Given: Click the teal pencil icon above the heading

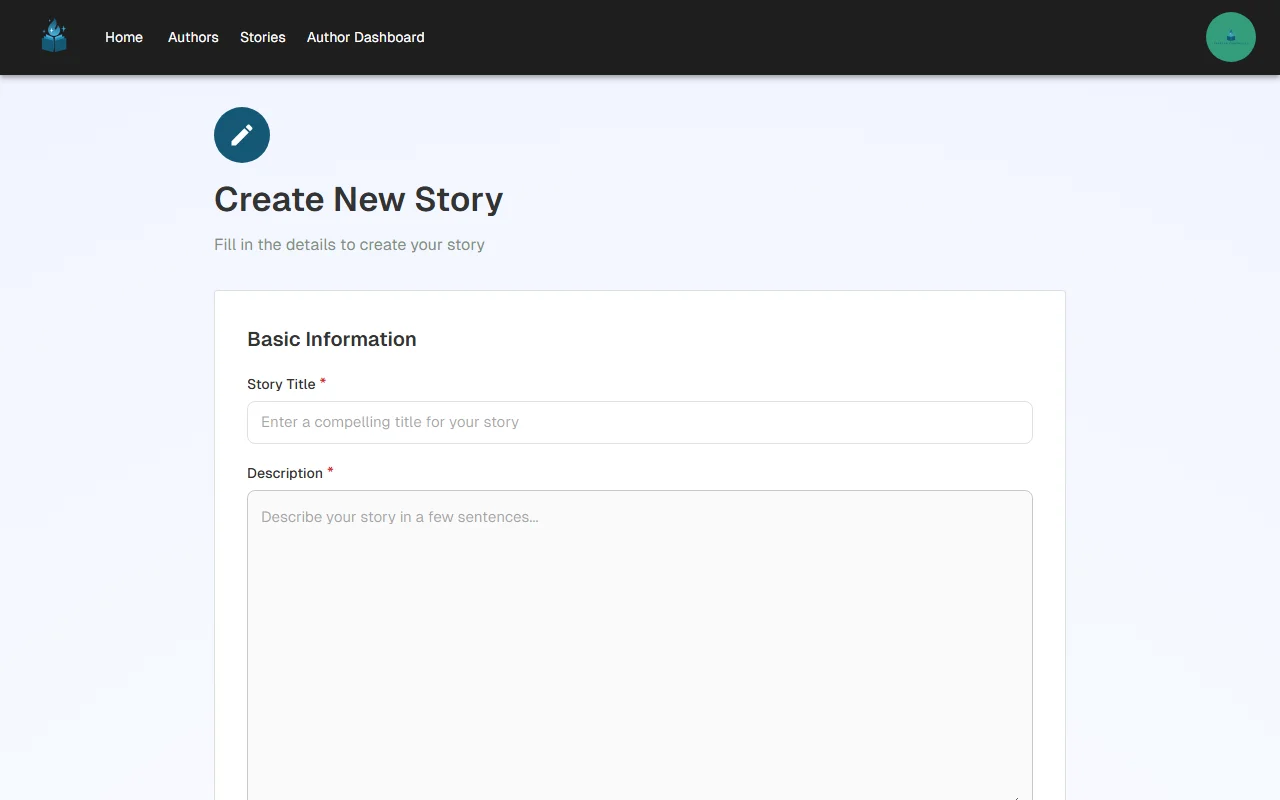Looking at the screenshot, I should [241, 134].
